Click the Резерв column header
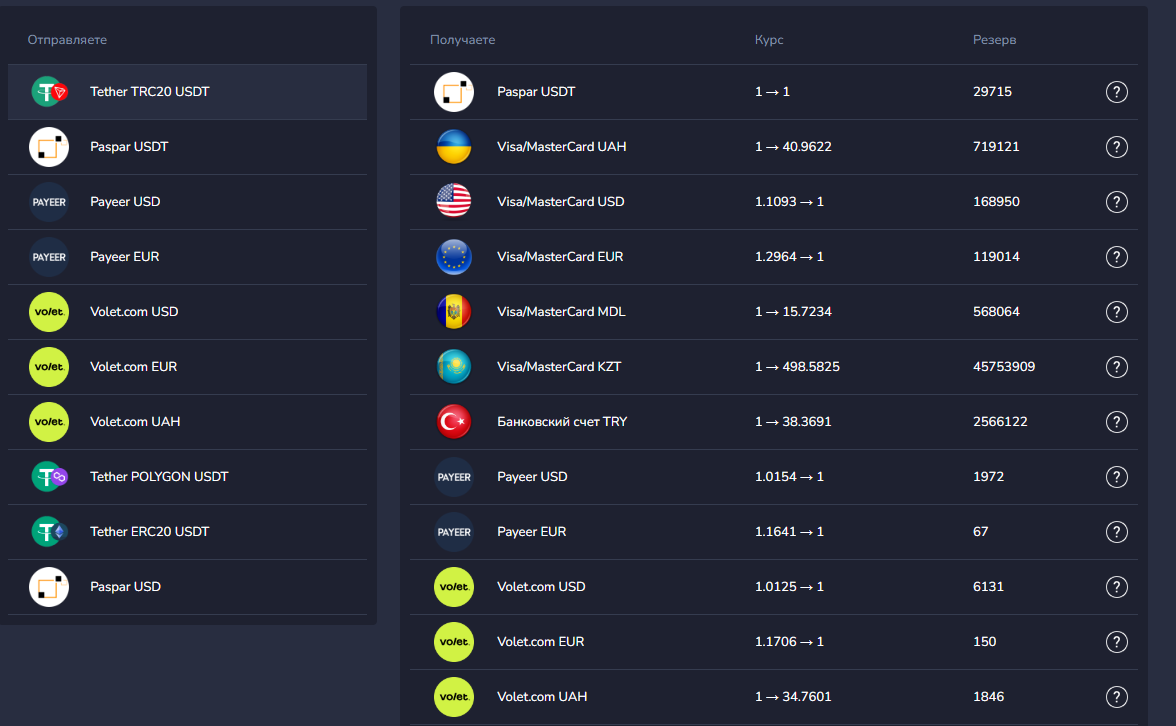Screen dimensions: 1176x726 [994, 40]
